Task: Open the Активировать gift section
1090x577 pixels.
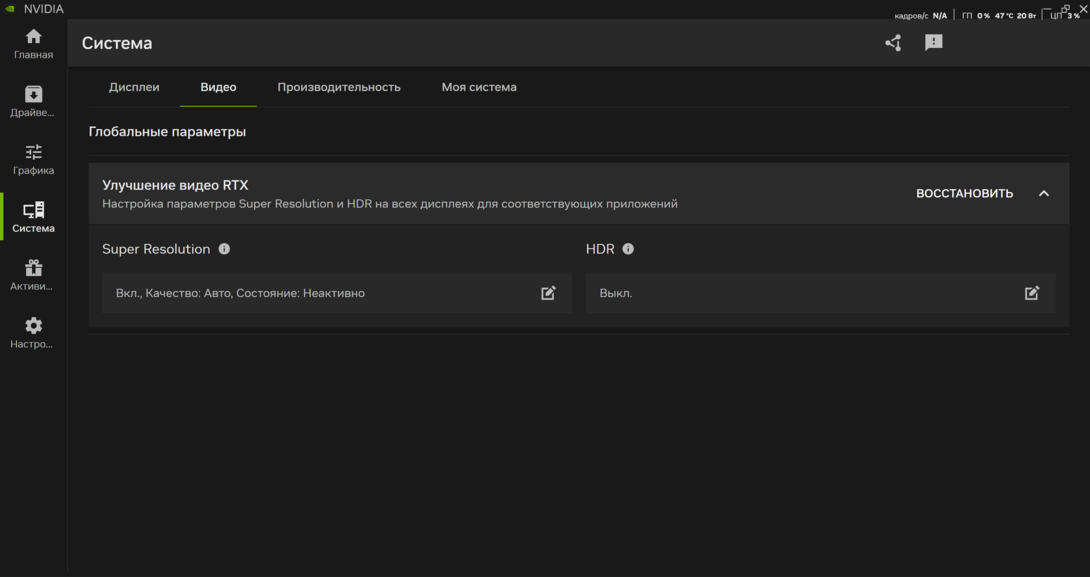Action: tap(33, 275)
